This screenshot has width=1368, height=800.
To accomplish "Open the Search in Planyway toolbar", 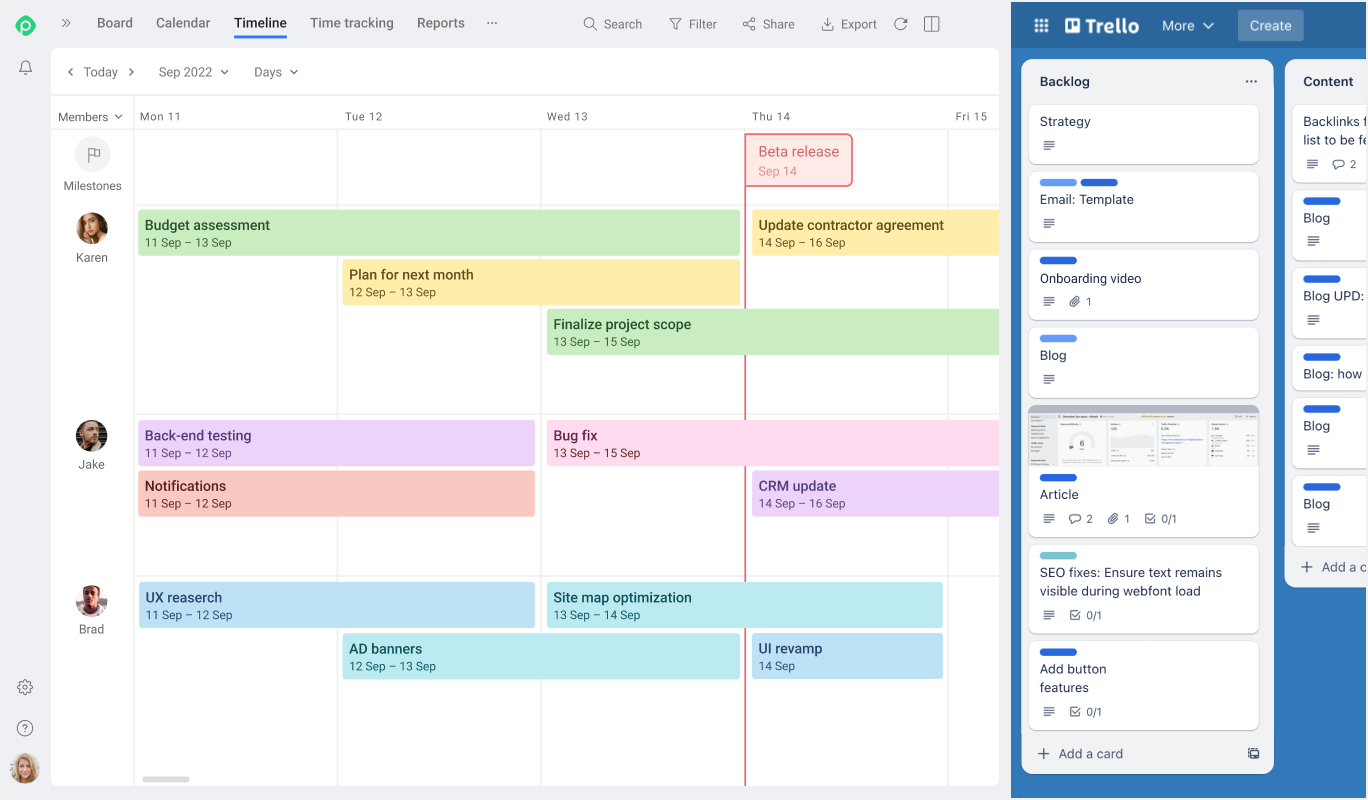I will [x=612, y=23].
